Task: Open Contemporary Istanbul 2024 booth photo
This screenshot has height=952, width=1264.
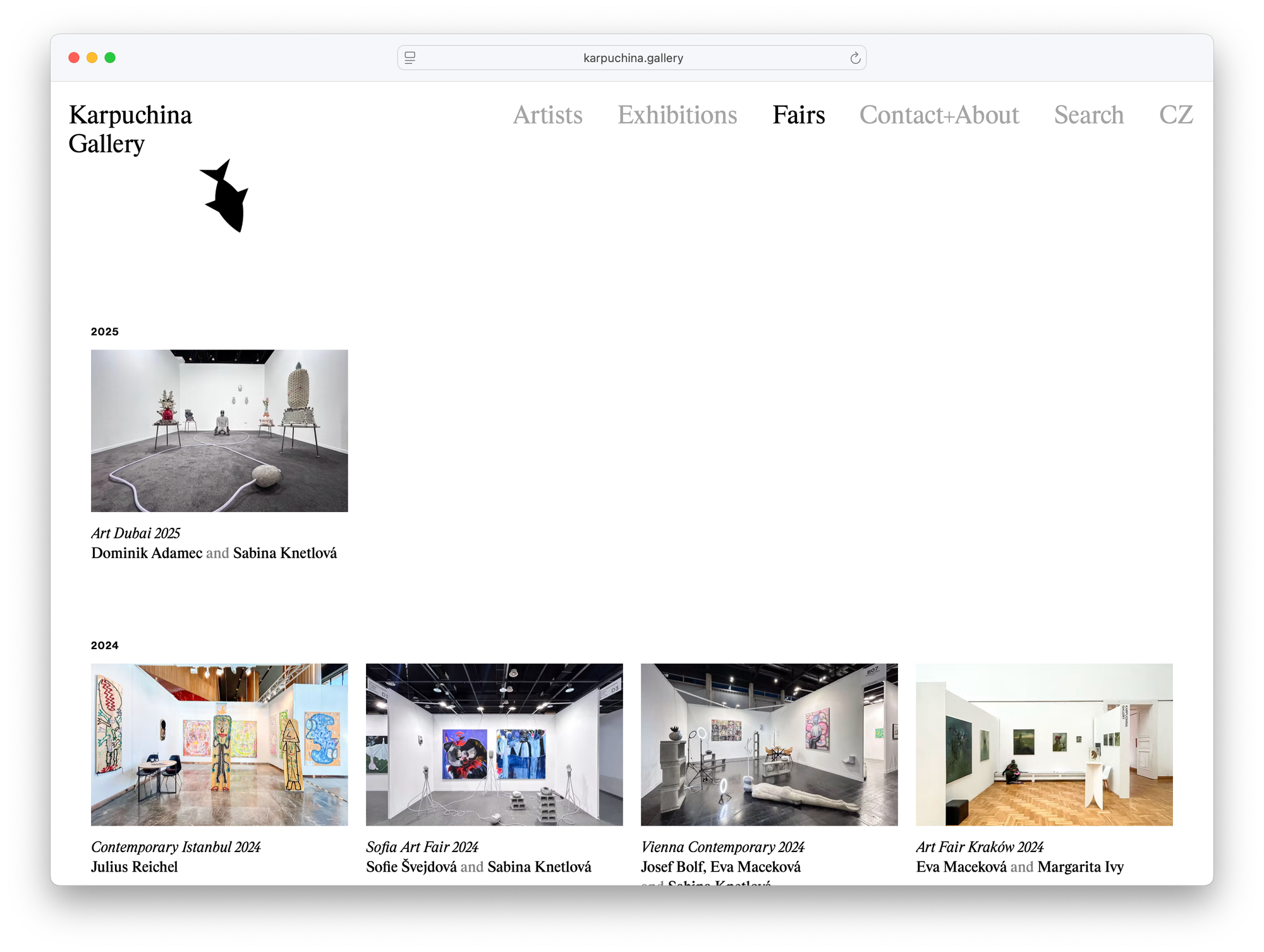Action: pos(219,744)
